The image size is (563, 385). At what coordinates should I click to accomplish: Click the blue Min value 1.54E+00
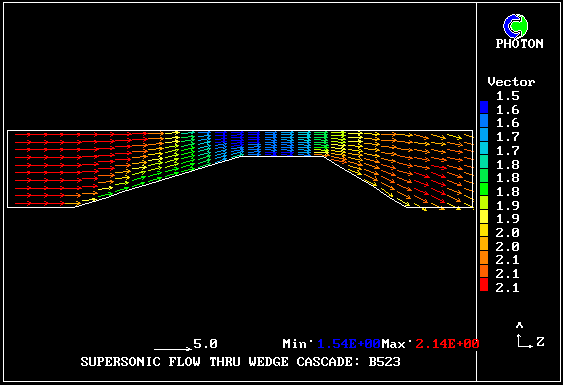click(x=349, y=344)
